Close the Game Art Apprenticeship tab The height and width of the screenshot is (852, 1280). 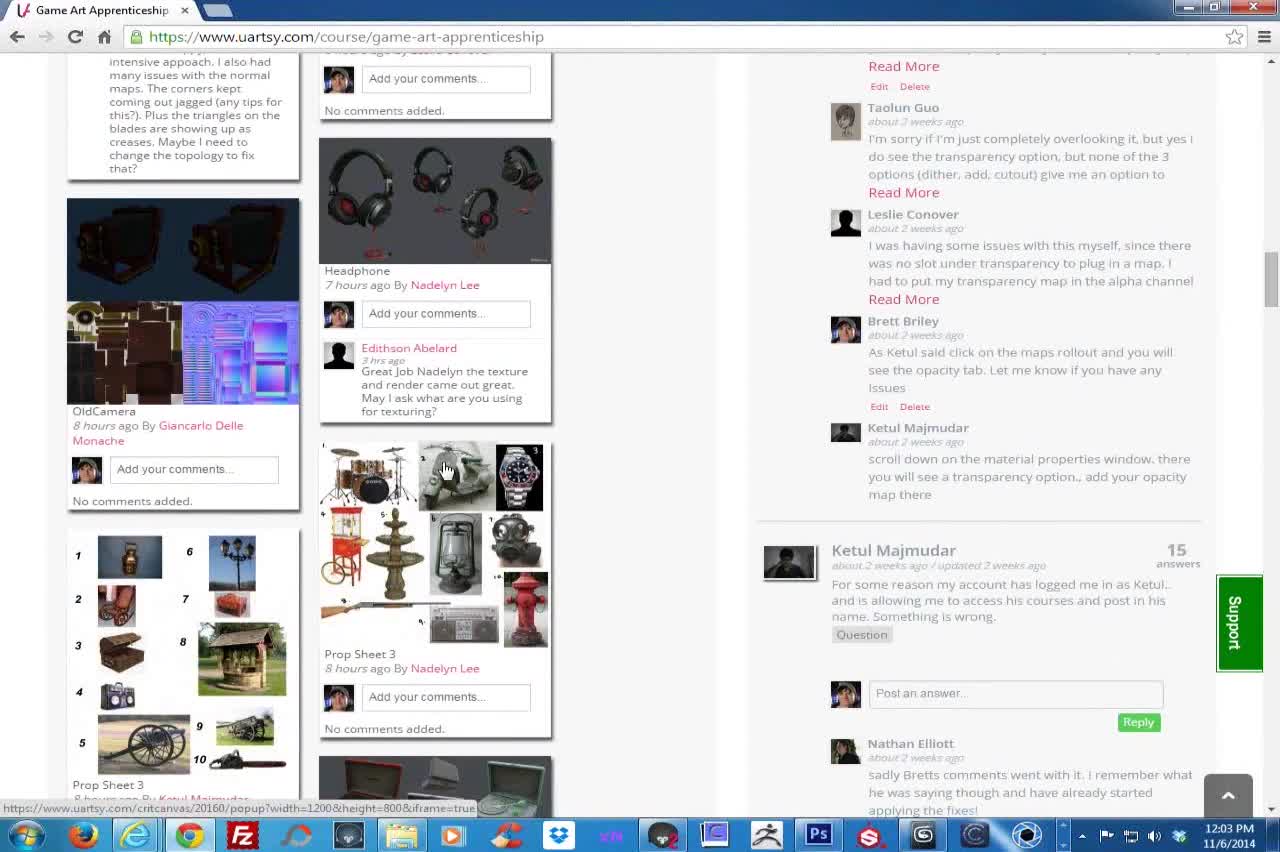184,10
